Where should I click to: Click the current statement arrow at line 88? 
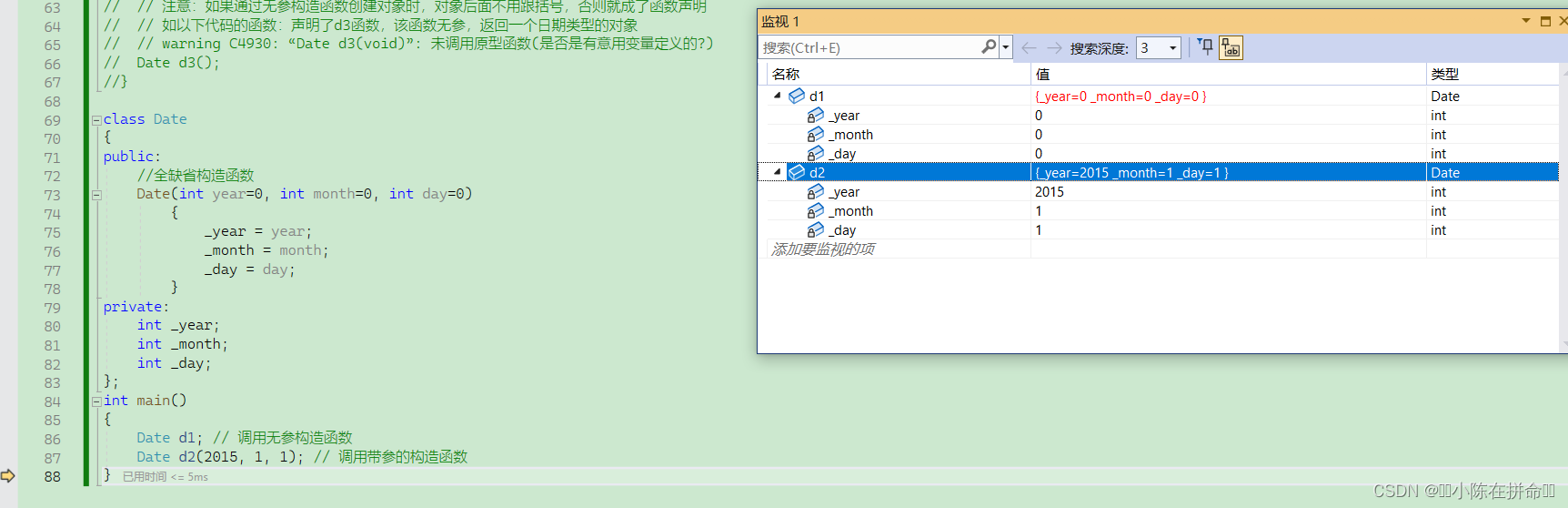coord(8,475)
